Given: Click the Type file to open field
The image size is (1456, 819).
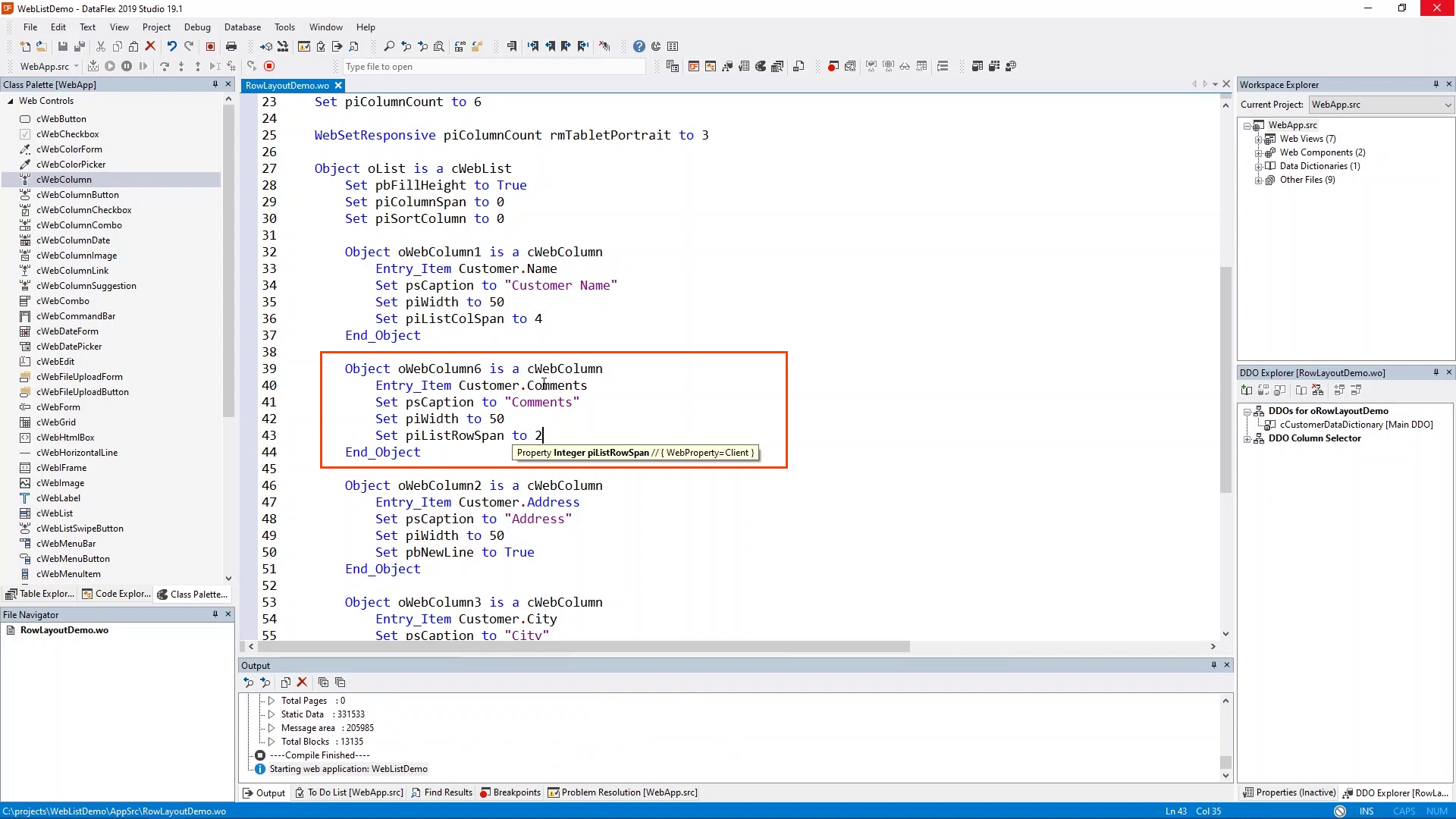Looking at the screenshot, I should [493, 67].
